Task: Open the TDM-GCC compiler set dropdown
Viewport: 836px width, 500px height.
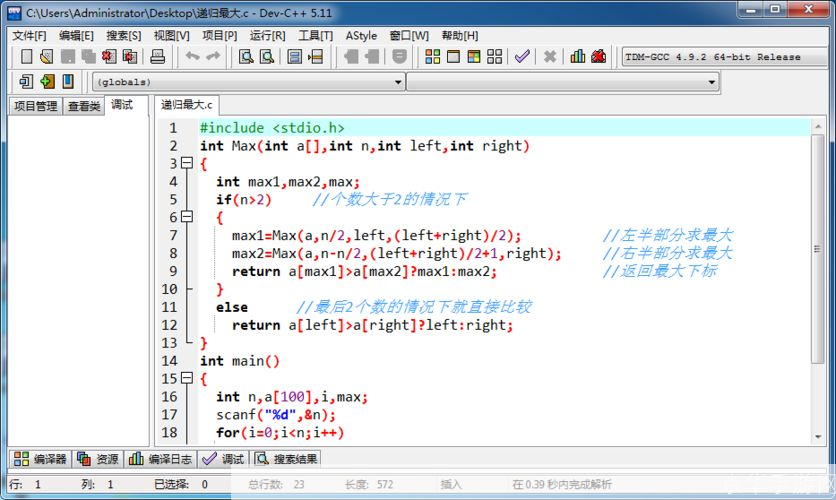Action: pyautogui.click(x=725, y=57)
